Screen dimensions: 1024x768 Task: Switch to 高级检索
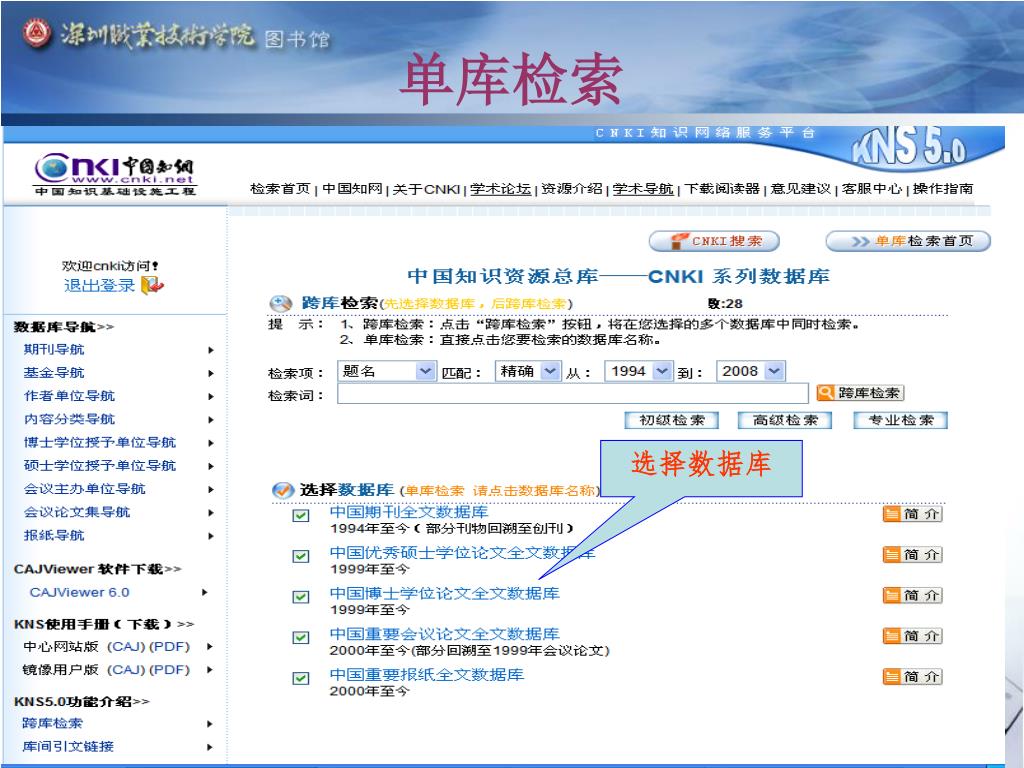click(785, 420)
